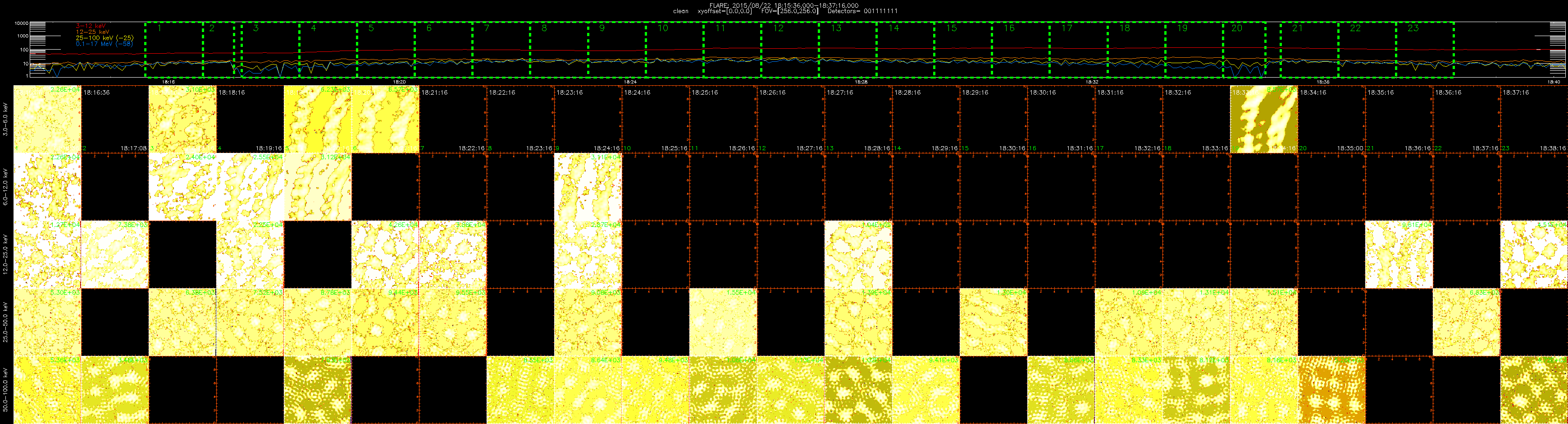1568x424 pixels.
Task: Select interval 3 box in the light curve
Action: pyautogui.click(x=270, y=49)
